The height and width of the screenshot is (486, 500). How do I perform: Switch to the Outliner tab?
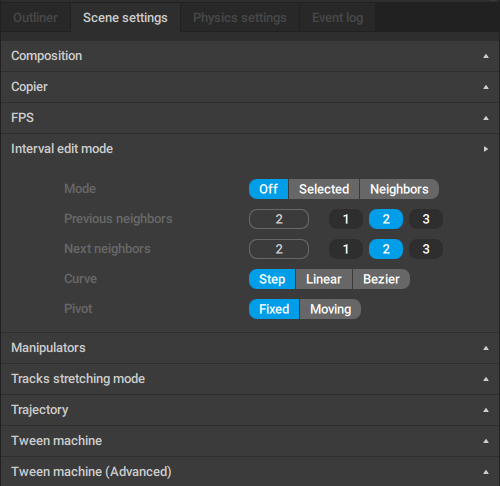point(35,18)
